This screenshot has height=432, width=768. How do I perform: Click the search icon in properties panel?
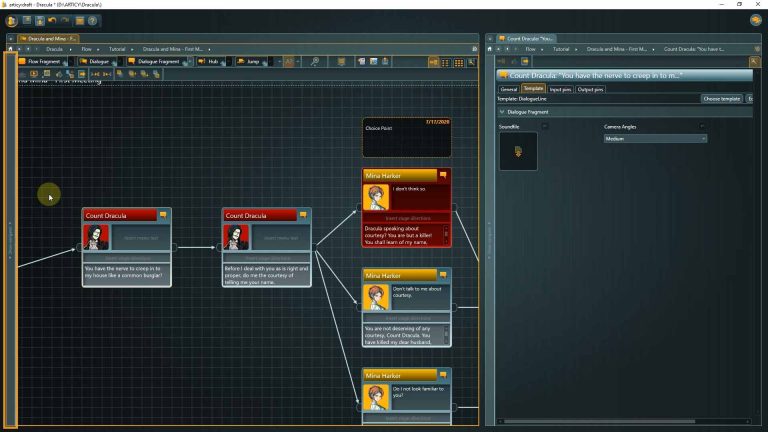point(754,62)
